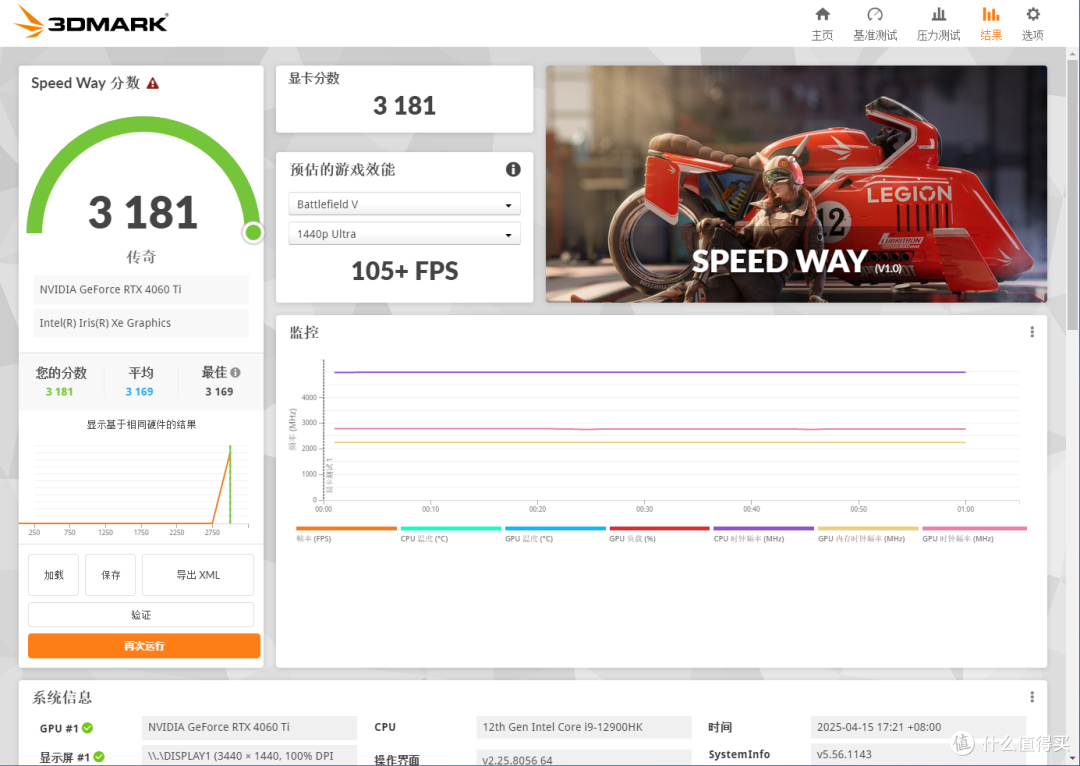Viewport: 1080px width, 766px height.
Task: Open the 1440p Ultra resolution dropdown
Action: tap(404, 234)
